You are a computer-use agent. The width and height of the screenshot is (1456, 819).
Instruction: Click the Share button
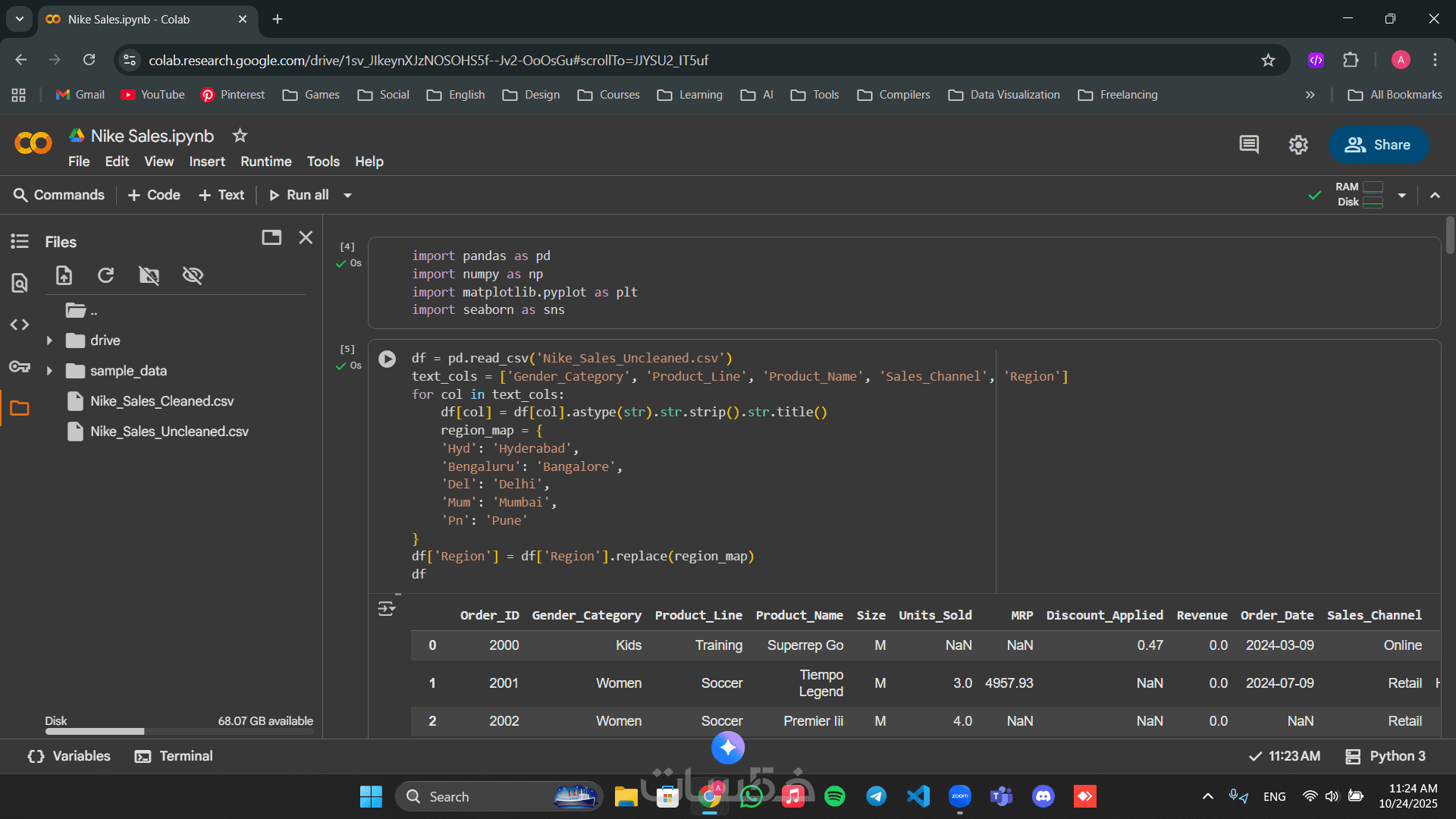pyautogui.click(x=1378, y=145)
